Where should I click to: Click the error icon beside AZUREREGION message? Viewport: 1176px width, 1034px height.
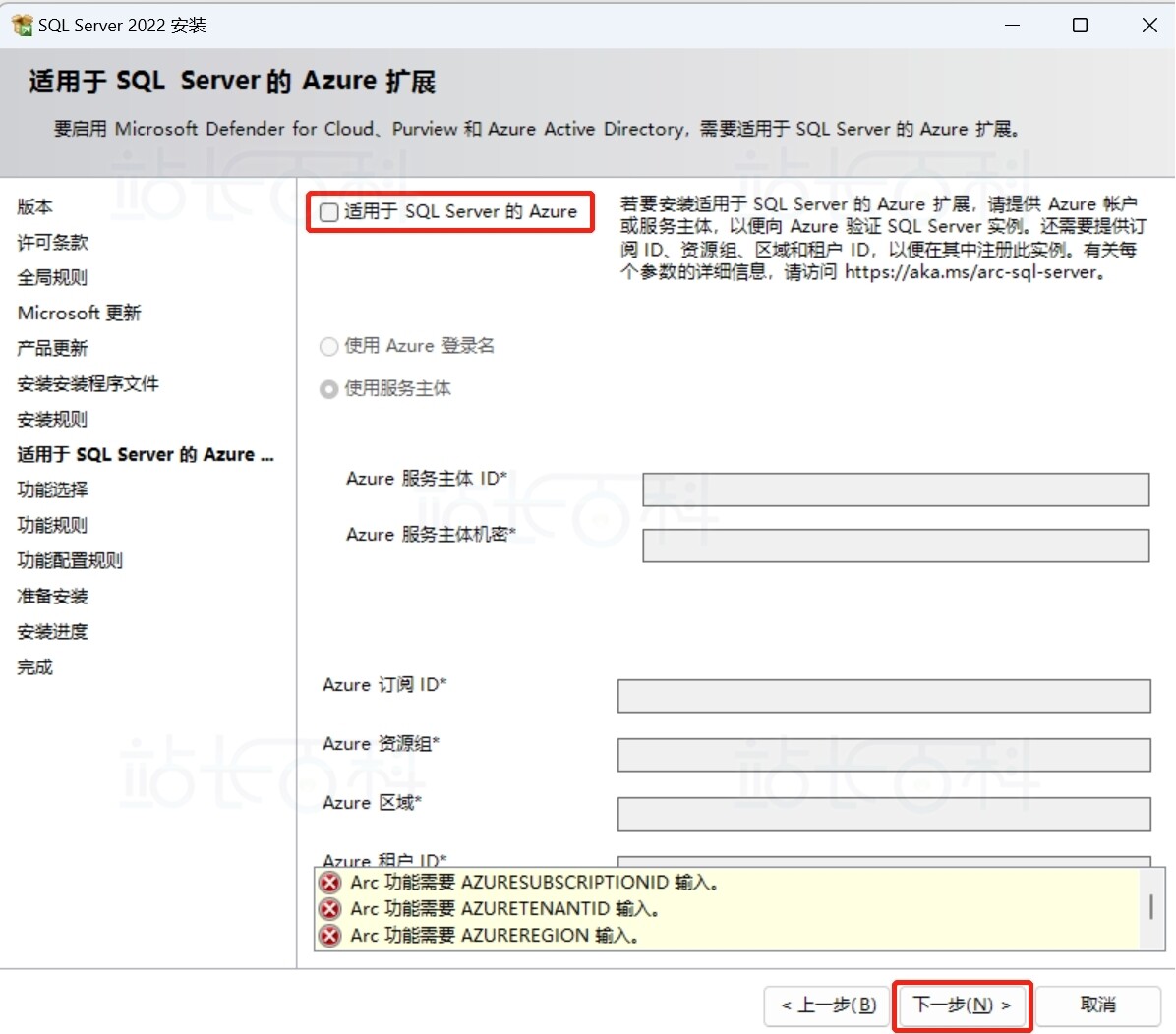point(330,936)
